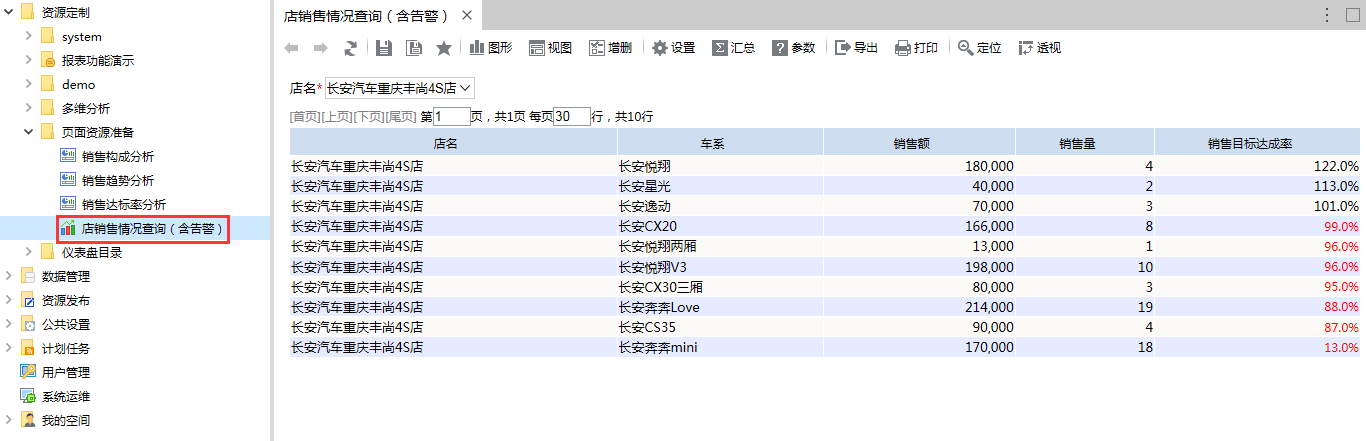Click the 计划任务 icon
Viewport: 1366px width, 441px height.
pos(28,348)
